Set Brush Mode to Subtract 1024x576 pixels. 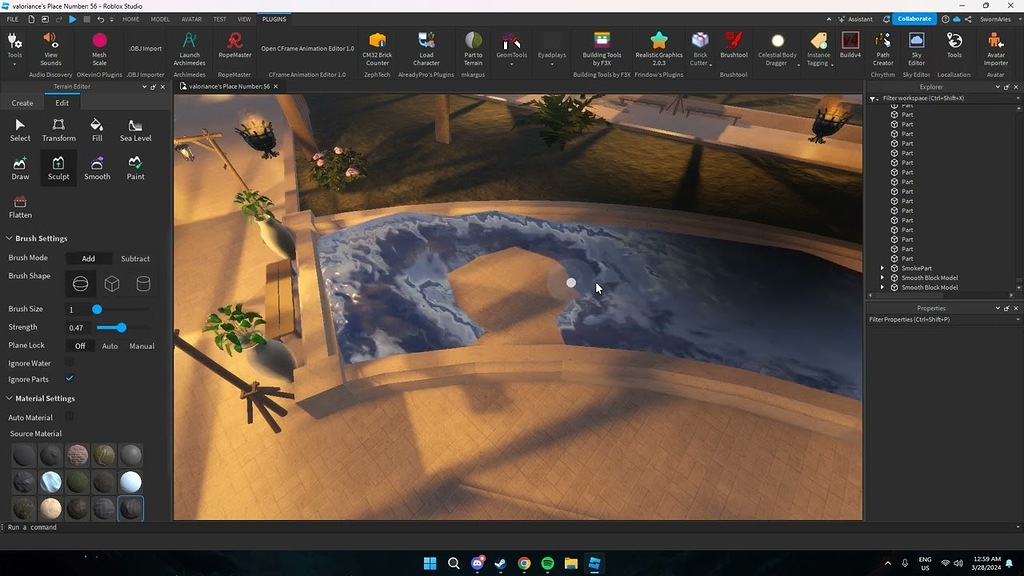[134, 258]
